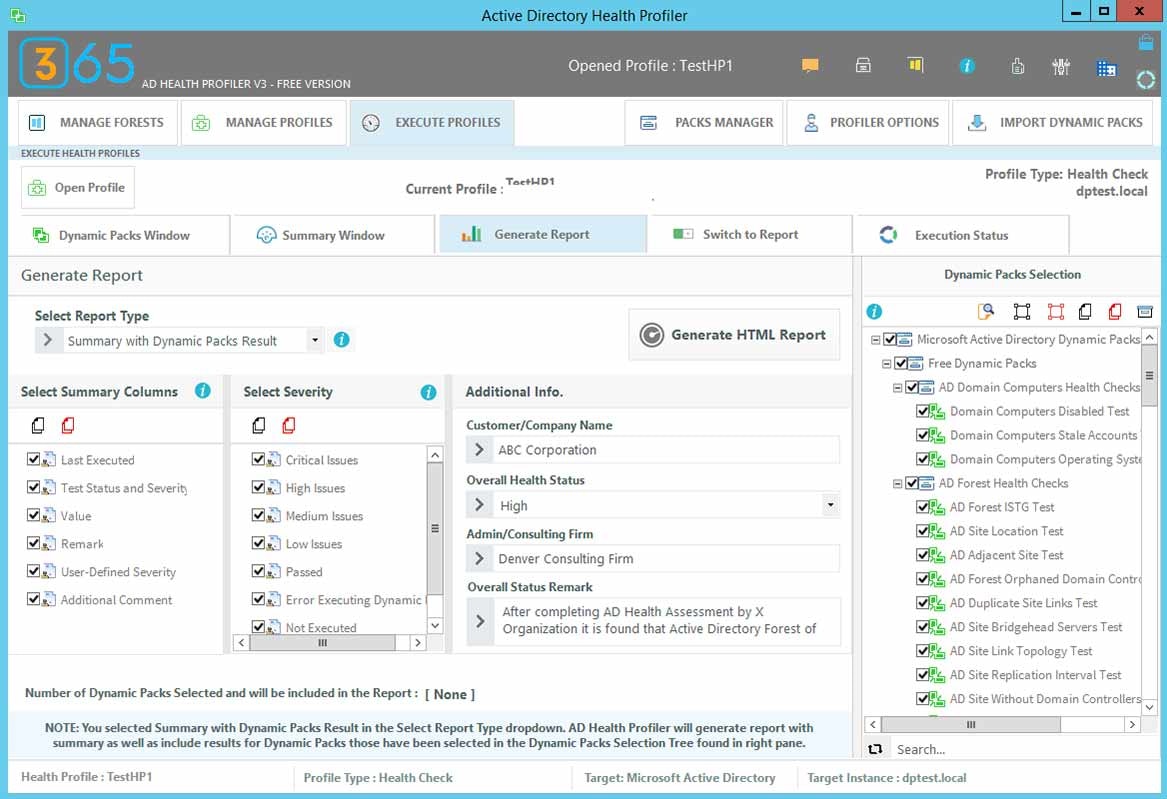This screenshot has height=799, width=1167.
Task: Click the yellow book icon in header
Action: pos(915,65)
